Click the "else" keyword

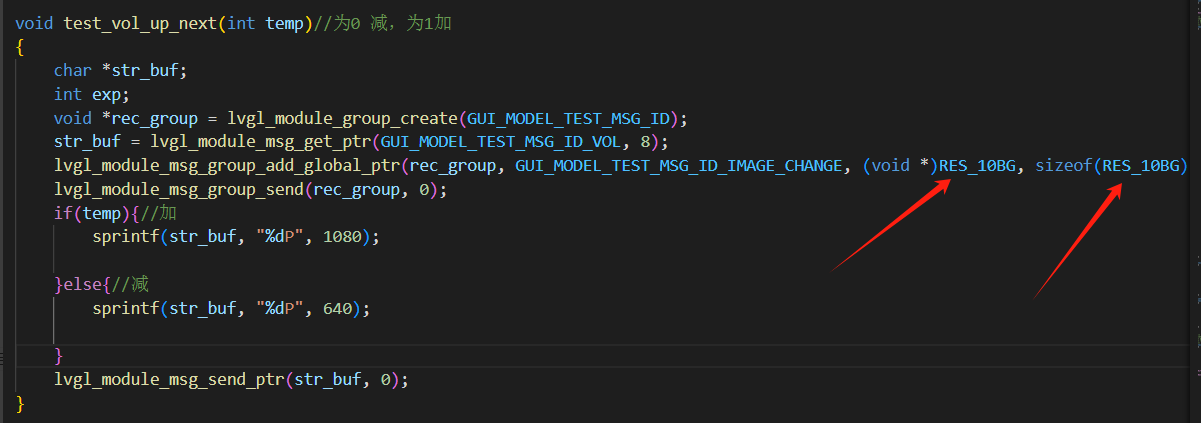tap(82, 285)
